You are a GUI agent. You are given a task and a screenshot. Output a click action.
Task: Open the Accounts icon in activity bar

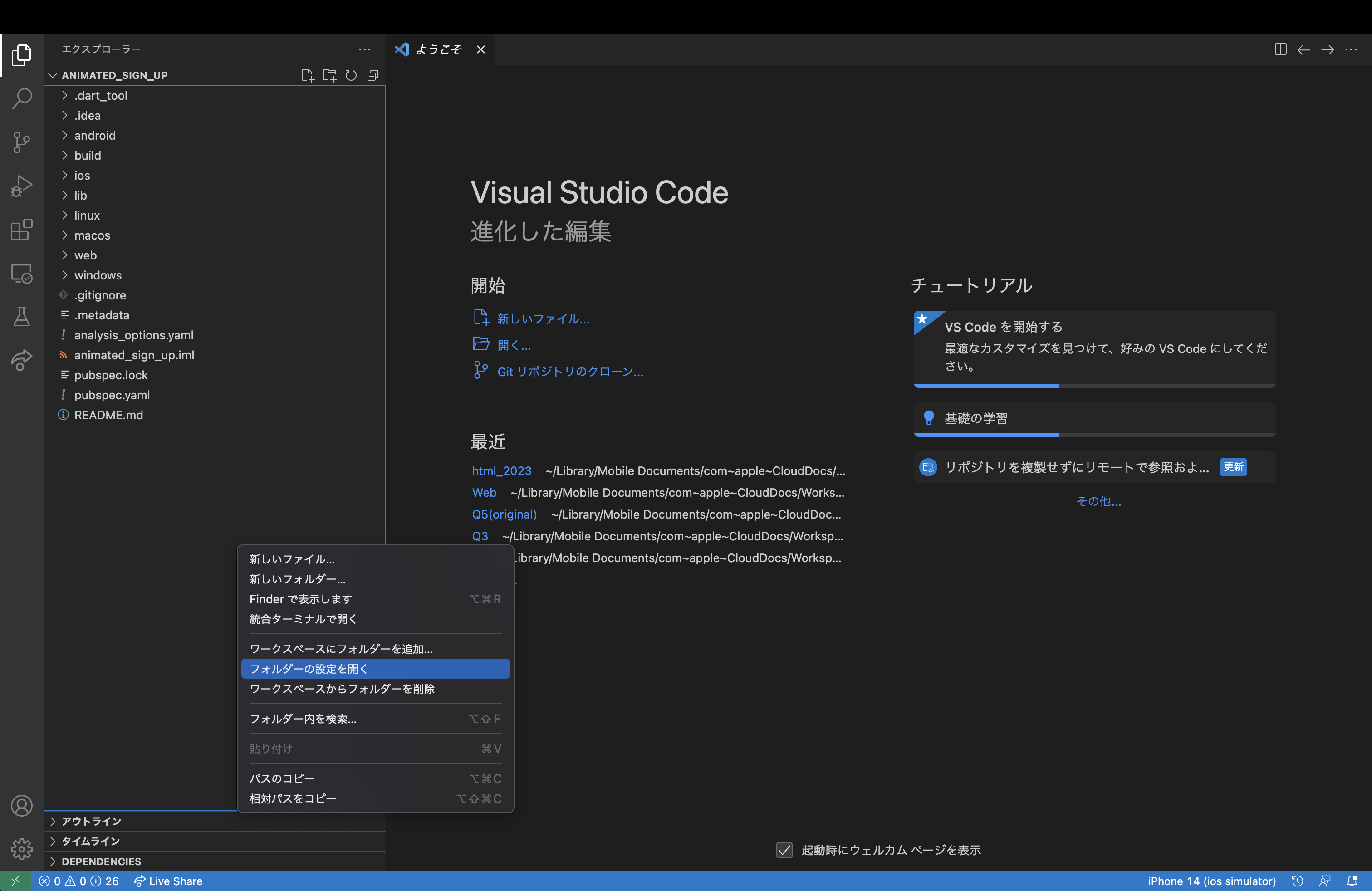pos(21,806)
